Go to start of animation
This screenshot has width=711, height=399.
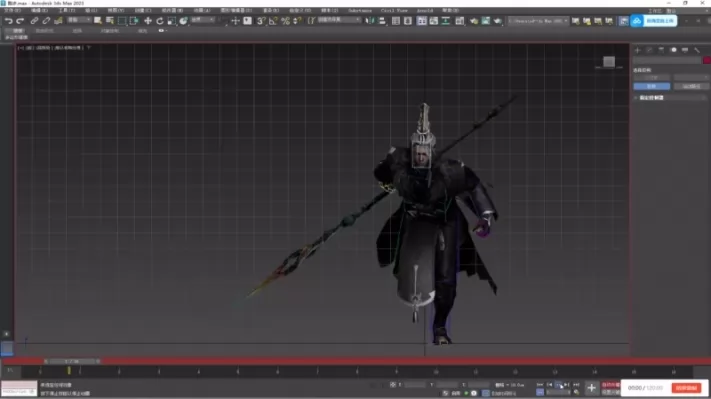click(540, 385)
